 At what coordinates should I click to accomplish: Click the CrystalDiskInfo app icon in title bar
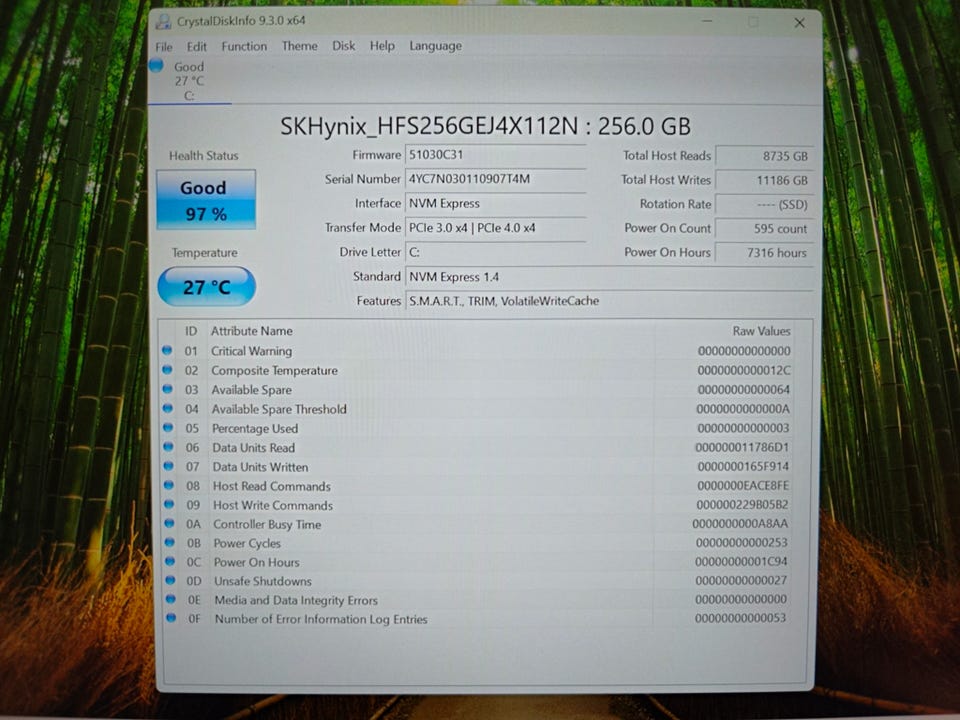[x=163, y=22]
